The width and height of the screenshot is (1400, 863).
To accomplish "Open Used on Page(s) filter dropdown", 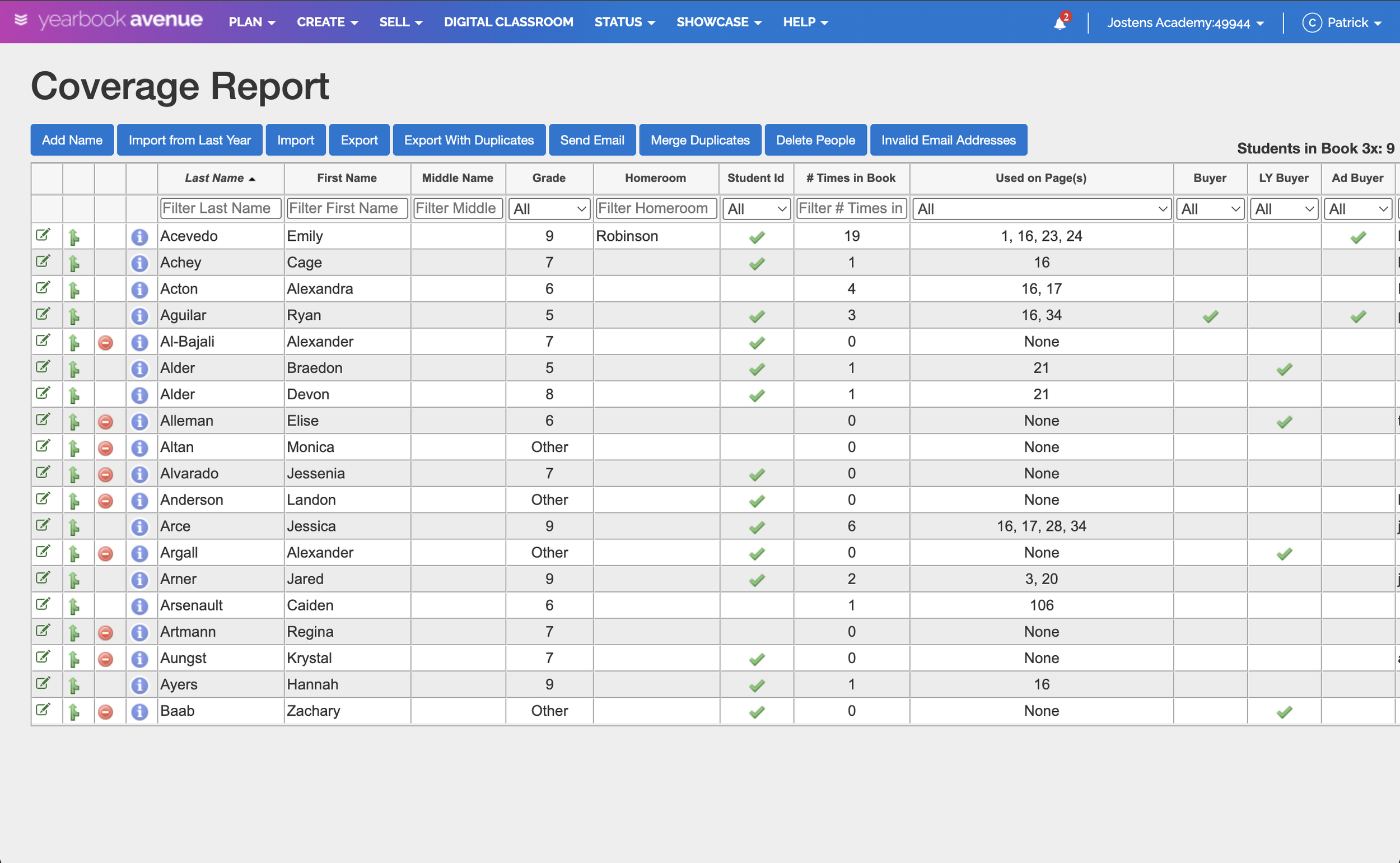I will click(1042, 209).
